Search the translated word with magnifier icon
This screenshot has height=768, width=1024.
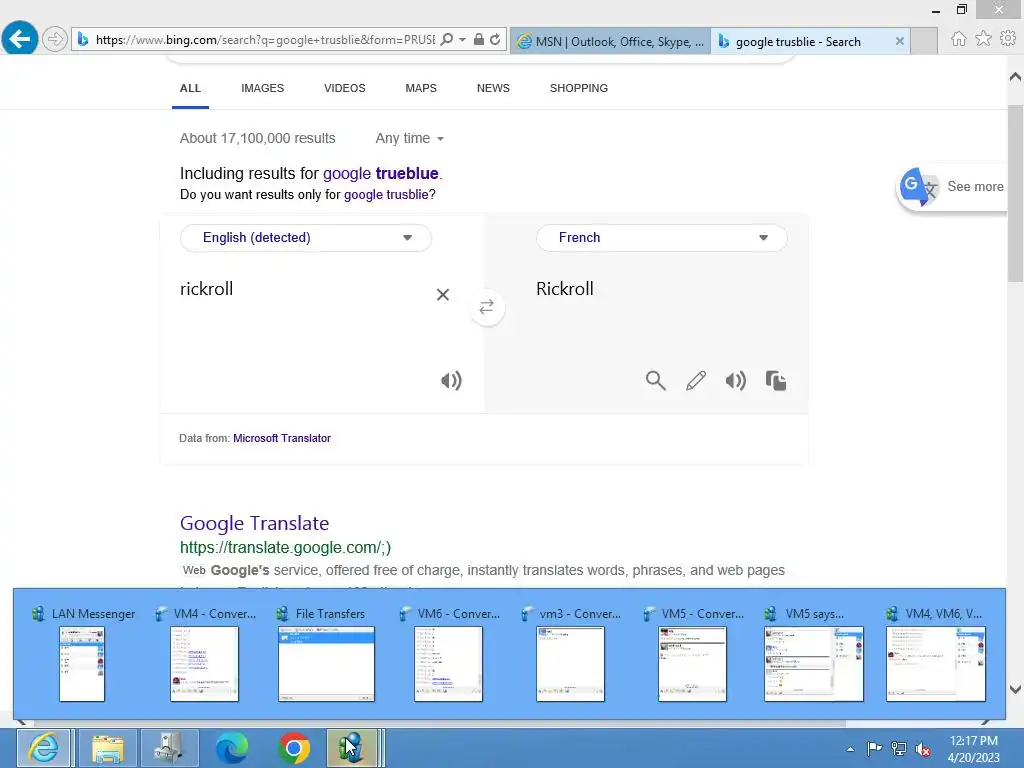(656, 380)
